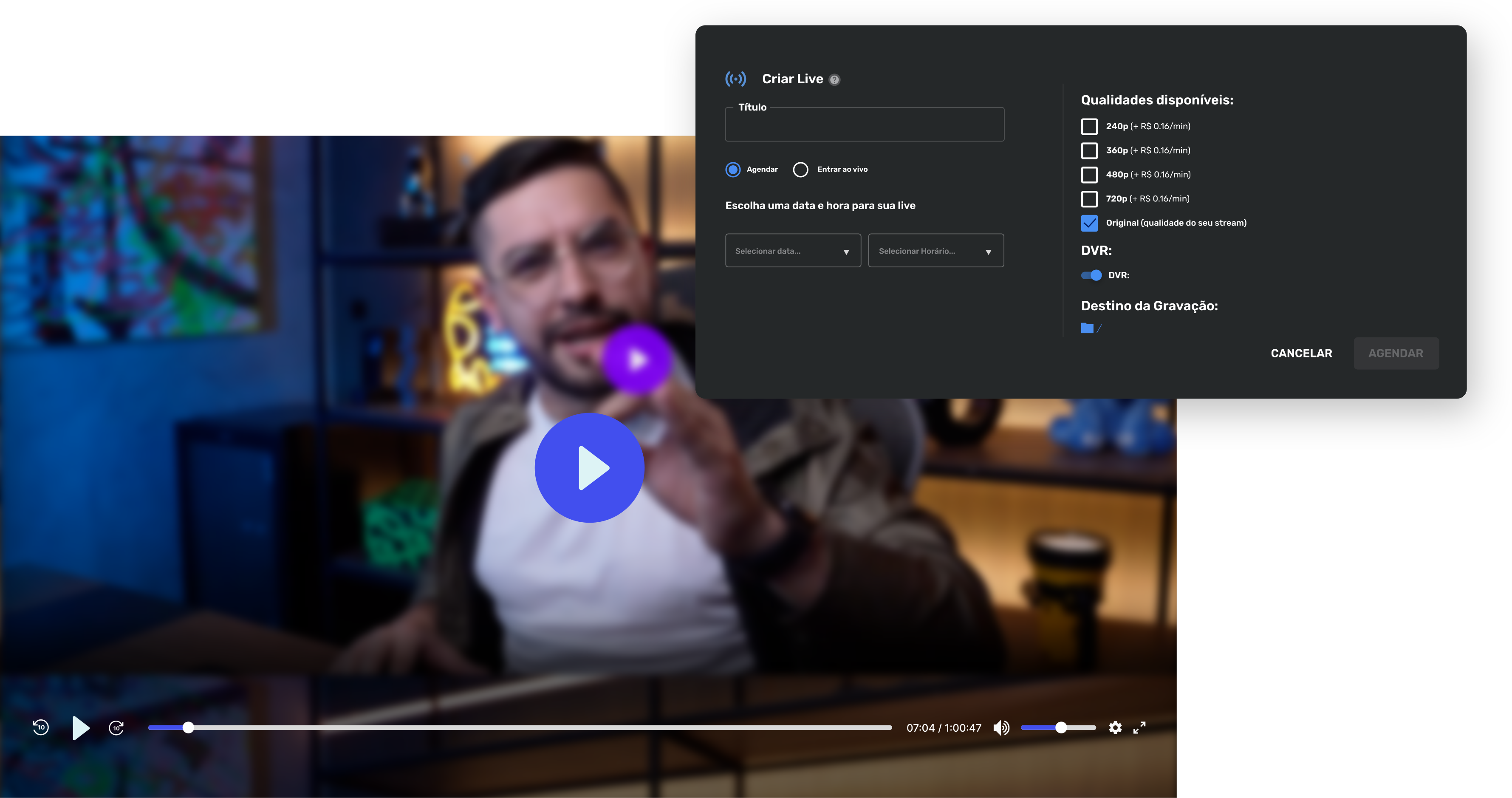The width and height of the screenshot is (1512, 798).
Task: Enable the 240p quality checkbox
Action: click(1089, 126)
